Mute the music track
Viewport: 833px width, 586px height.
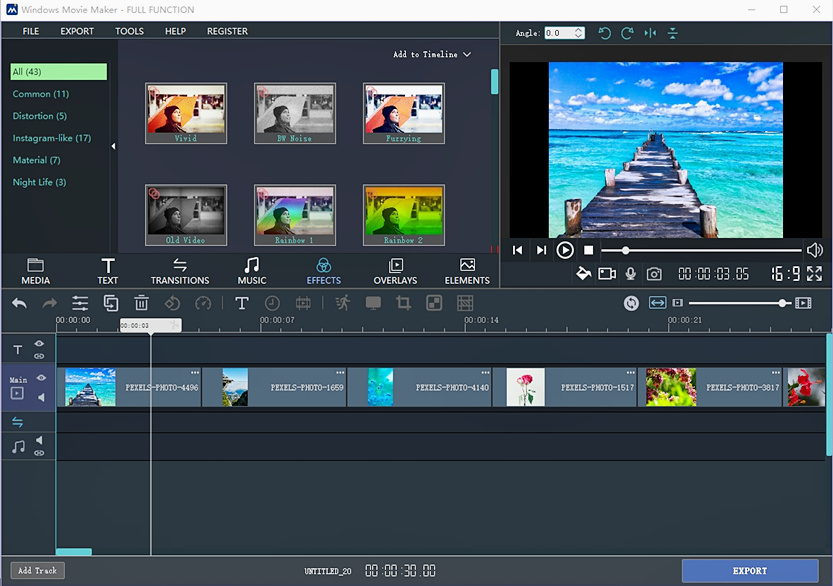click(x=40, y=440)
